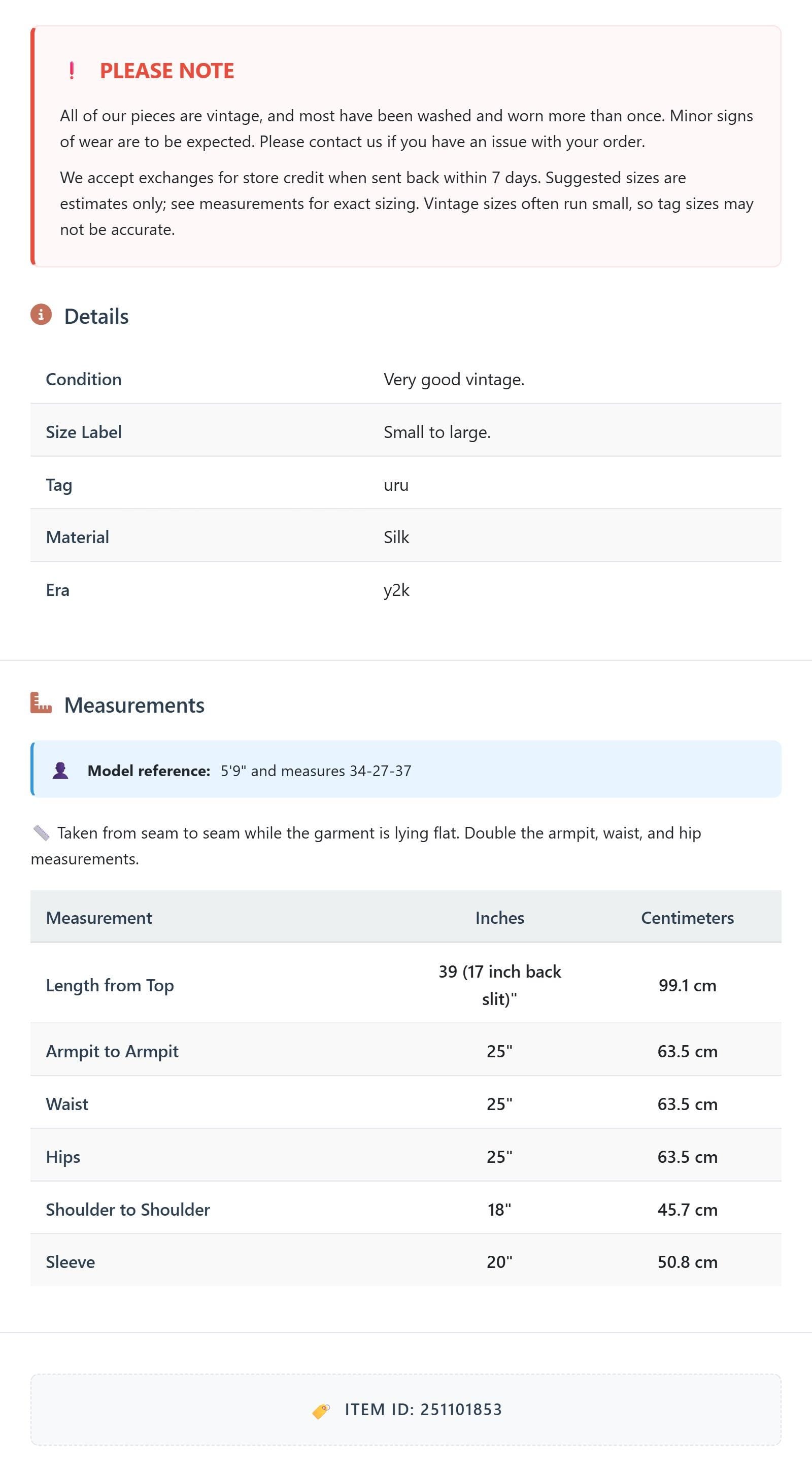Viewport: 812px width, 1472px height.
Task: Click the uru tag value
Action: point(396,485)
